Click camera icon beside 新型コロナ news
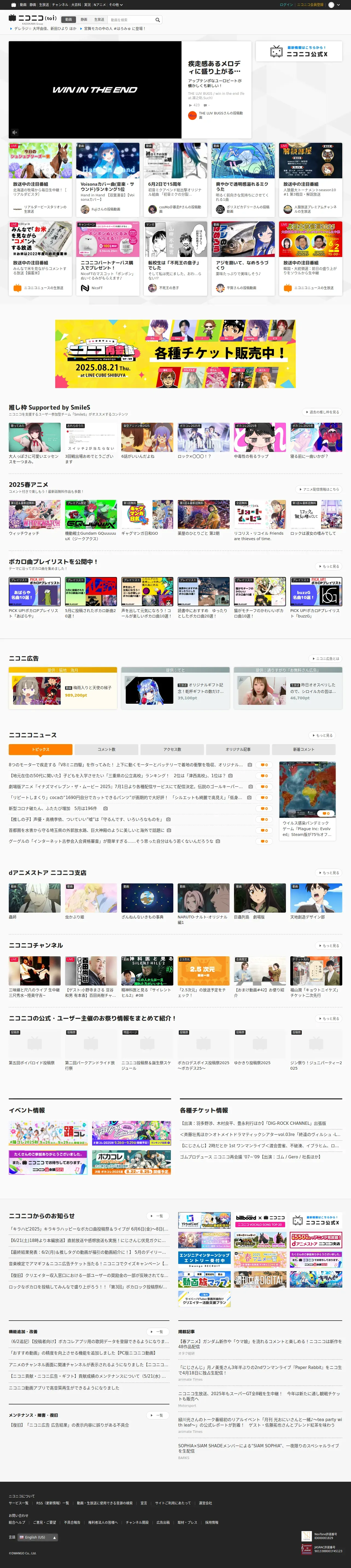This screenshot has width=351, height=1568. tap(106, 808)
